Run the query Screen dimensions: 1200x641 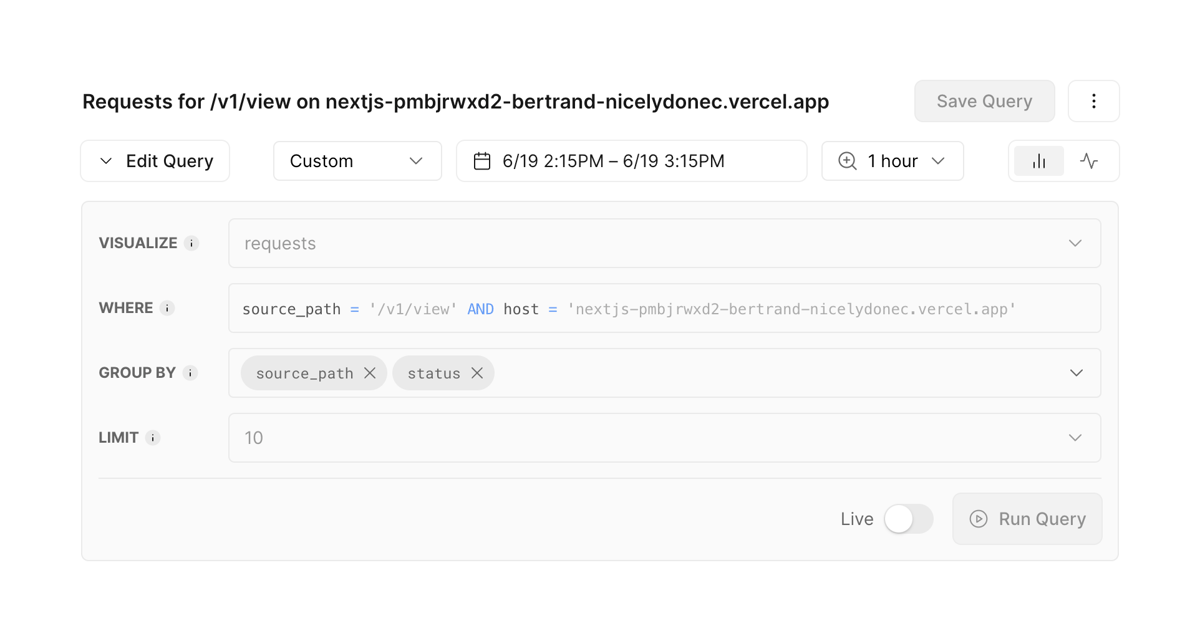[x=1035, y=518]
